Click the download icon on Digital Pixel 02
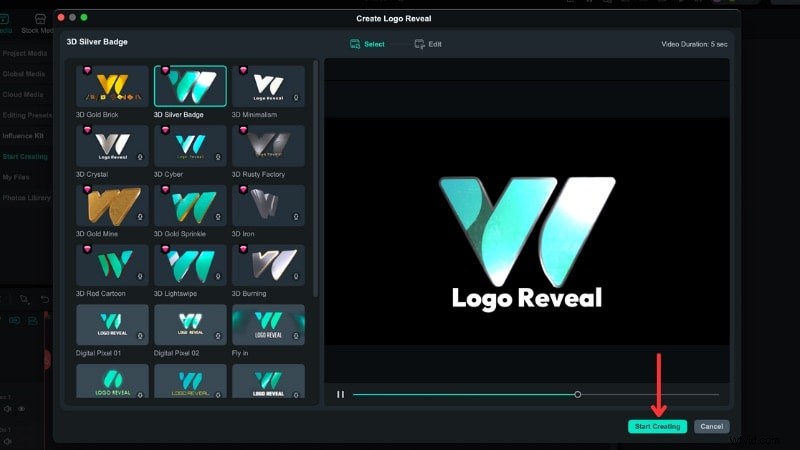800x450 pixels. [218, 336]
